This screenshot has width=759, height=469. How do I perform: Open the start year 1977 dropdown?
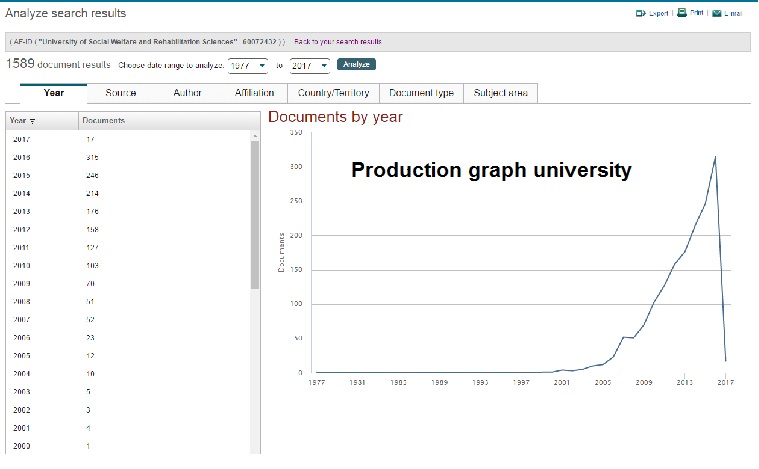pos(249,65)
